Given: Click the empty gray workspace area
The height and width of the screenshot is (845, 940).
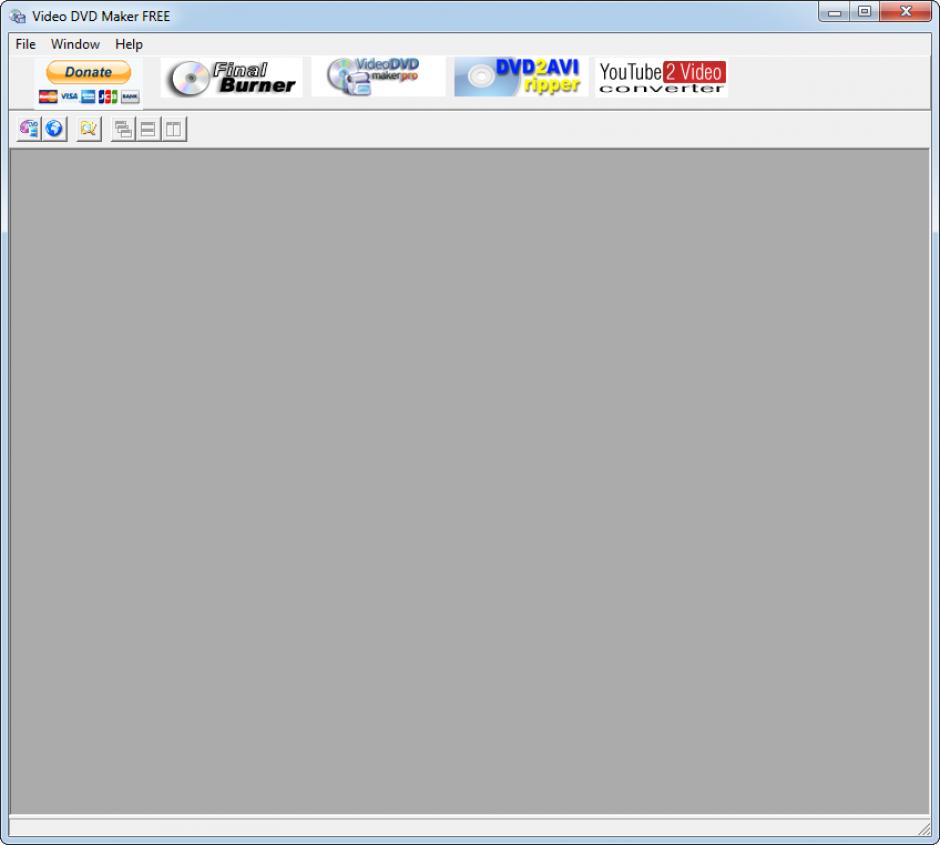Looking at the screenshot, I should point(470,480).
